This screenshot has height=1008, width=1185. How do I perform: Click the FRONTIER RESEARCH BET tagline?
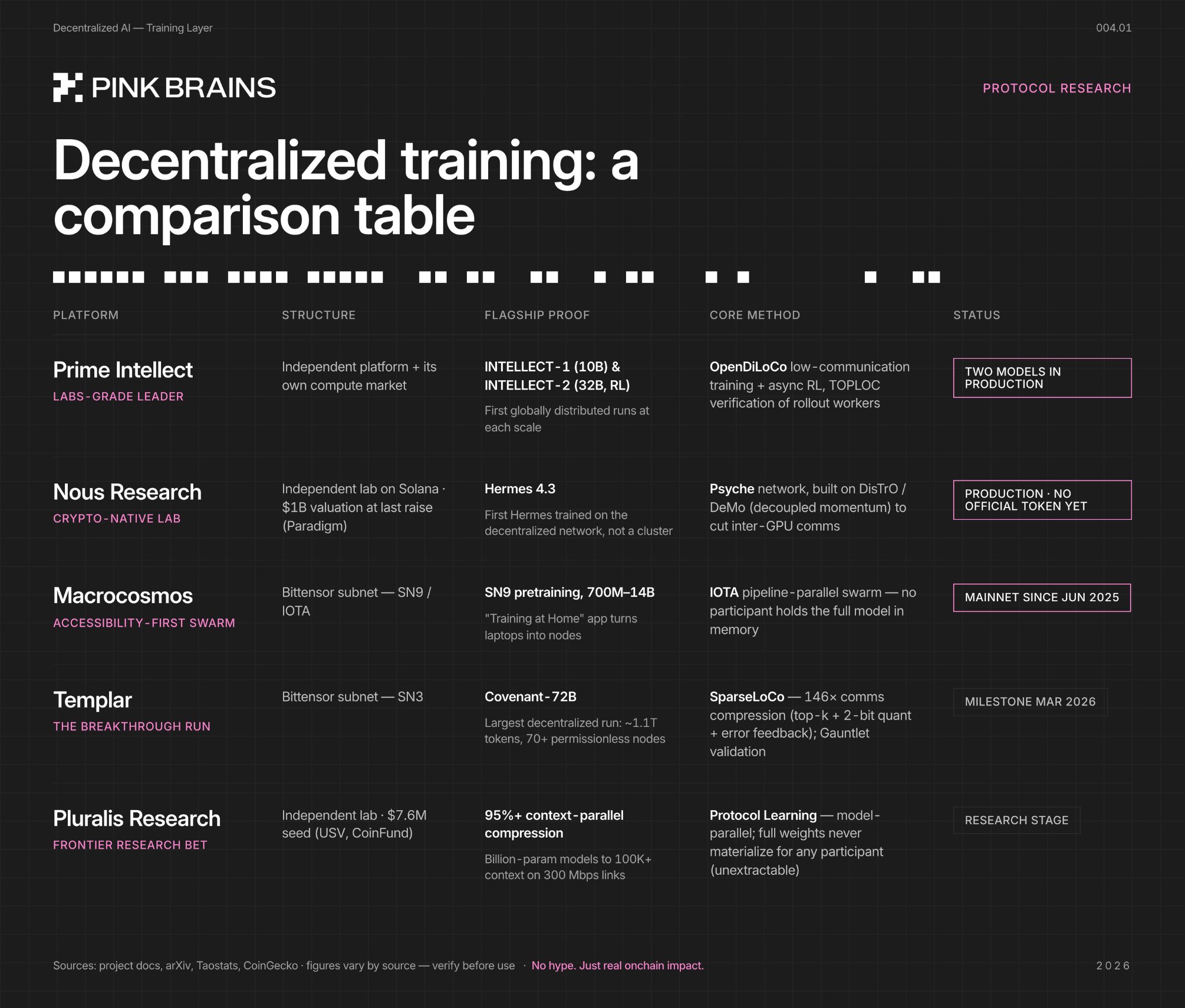pyautogui.click(x=130, y=845)
